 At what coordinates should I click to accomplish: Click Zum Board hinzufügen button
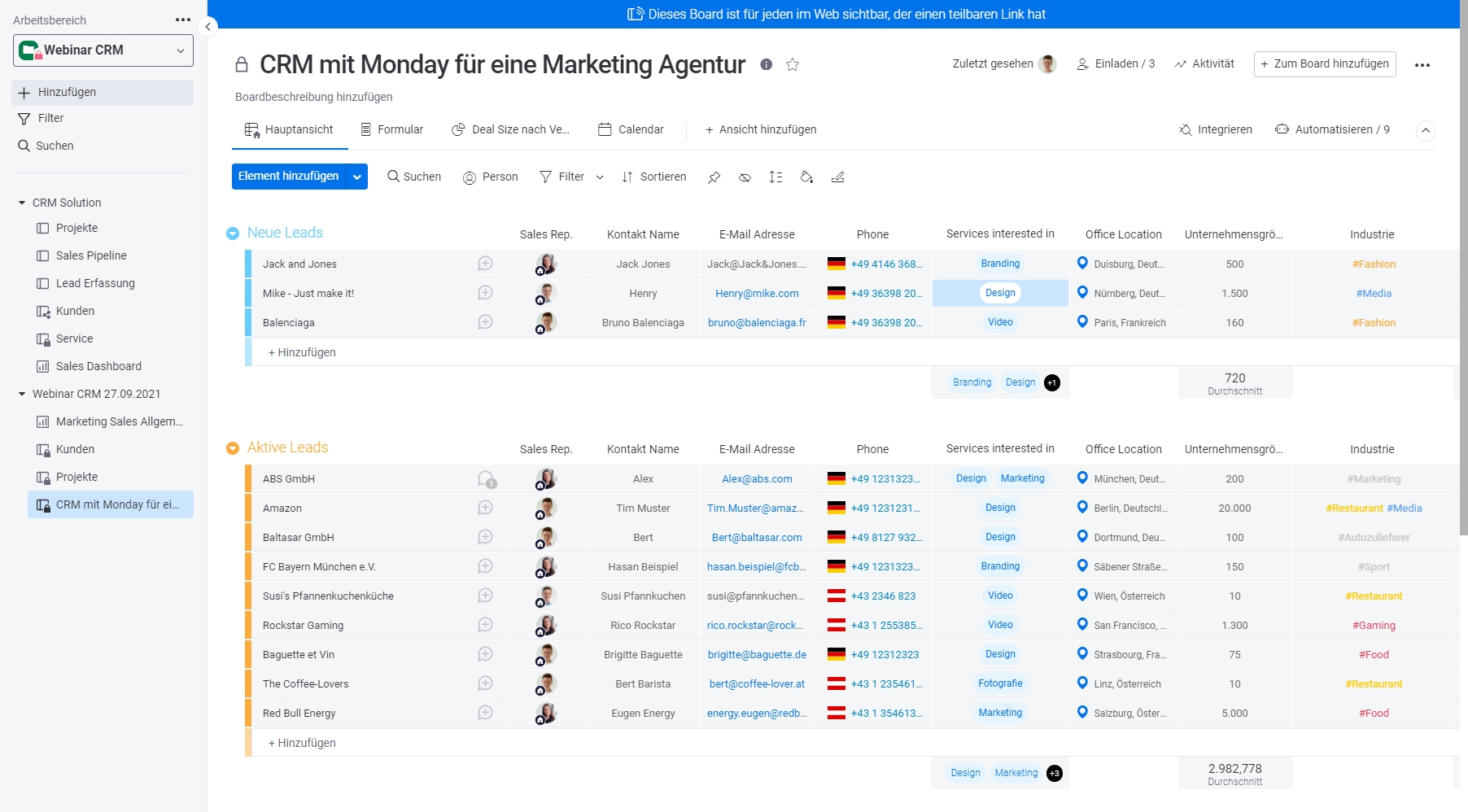1325,64
